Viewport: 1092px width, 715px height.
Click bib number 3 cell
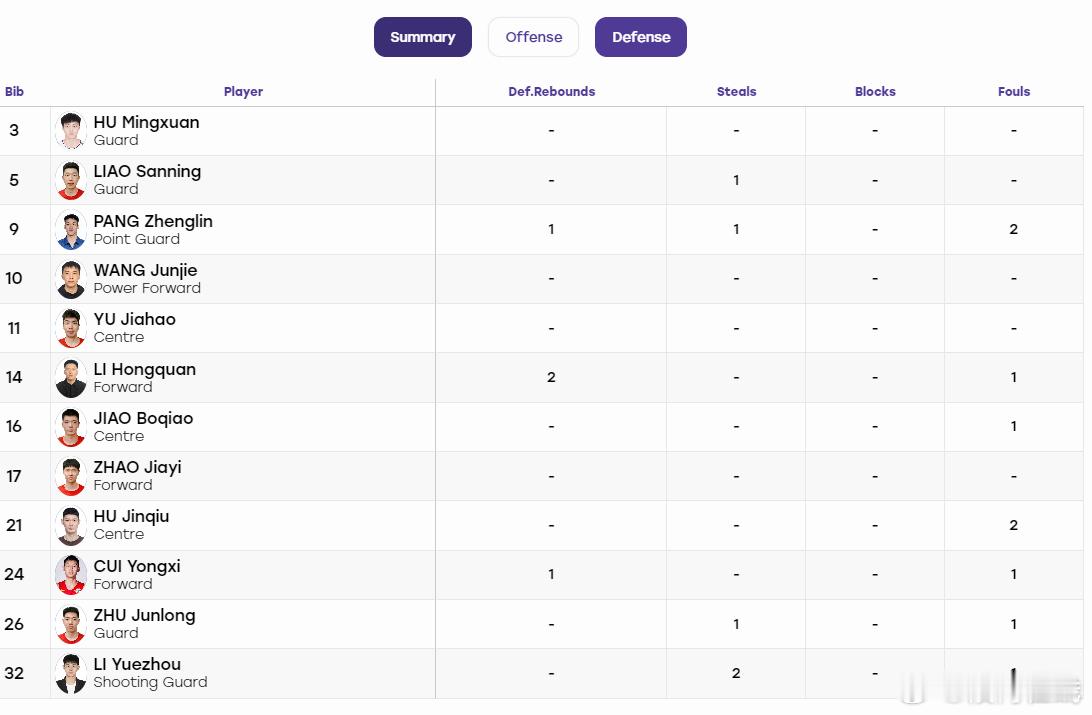tap(14, 131)
